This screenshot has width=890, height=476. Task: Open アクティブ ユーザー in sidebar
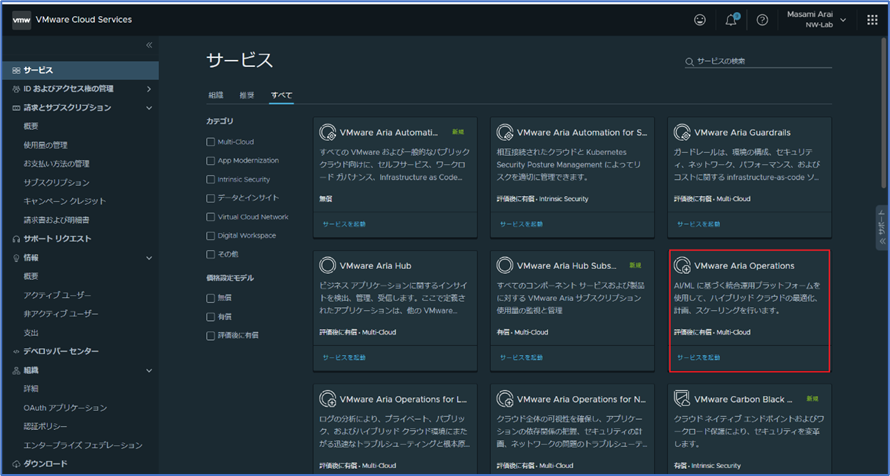(57, 296)
